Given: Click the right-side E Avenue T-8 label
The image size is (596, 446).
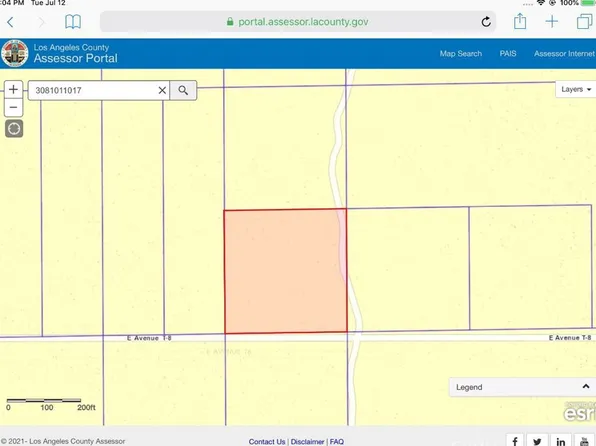Looking at the screenshot, I should [570, 338].
